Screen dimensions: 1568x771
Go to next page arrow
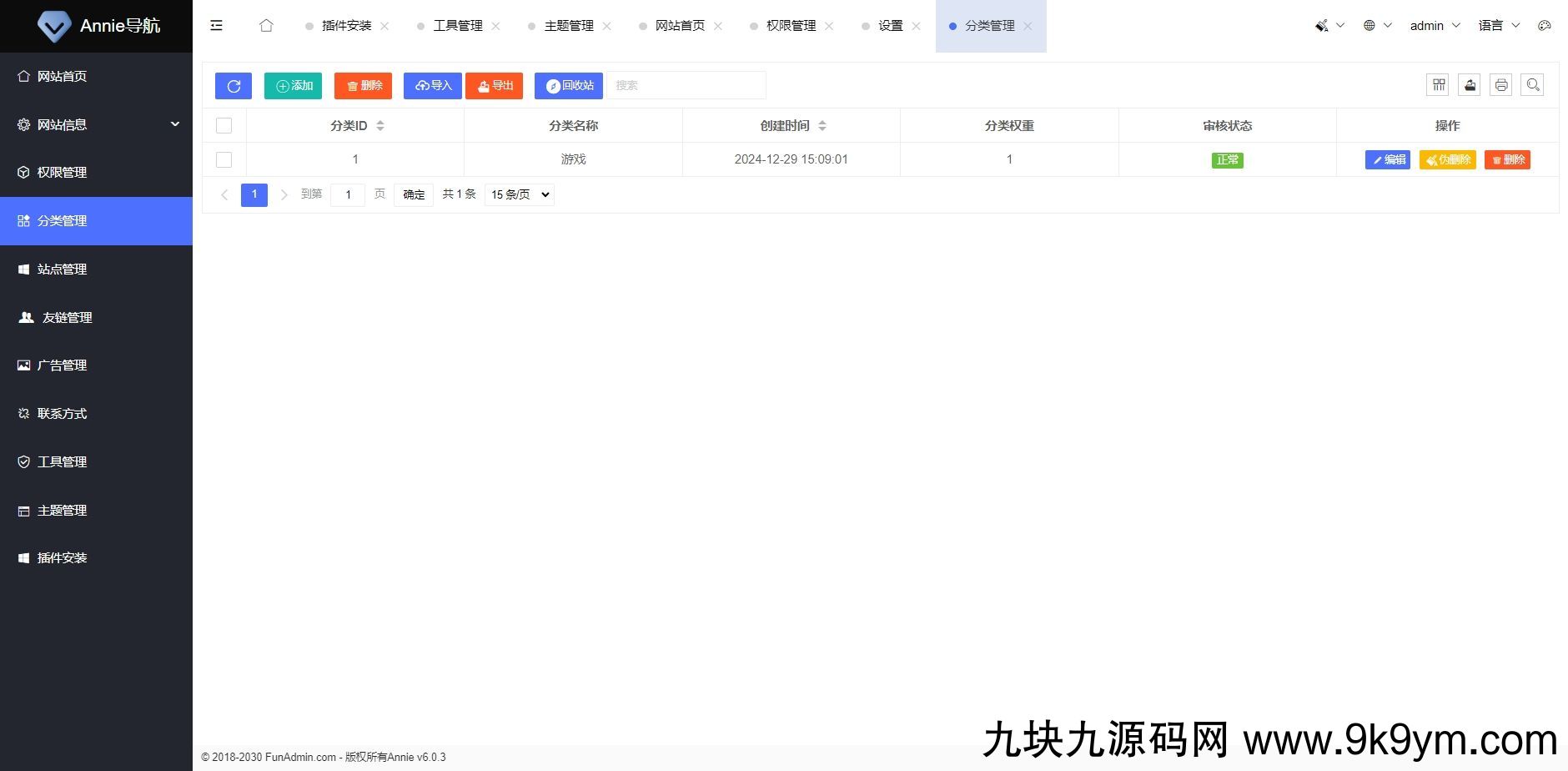pos(284,194)
